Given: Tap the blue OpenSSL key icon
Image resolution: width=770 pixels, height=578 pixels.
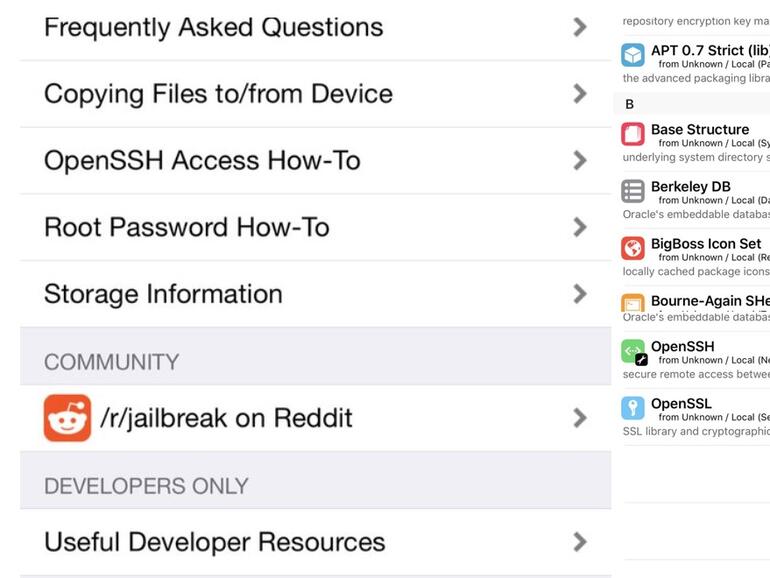Looking at the screenshot, I should click(x=633, y=408).
